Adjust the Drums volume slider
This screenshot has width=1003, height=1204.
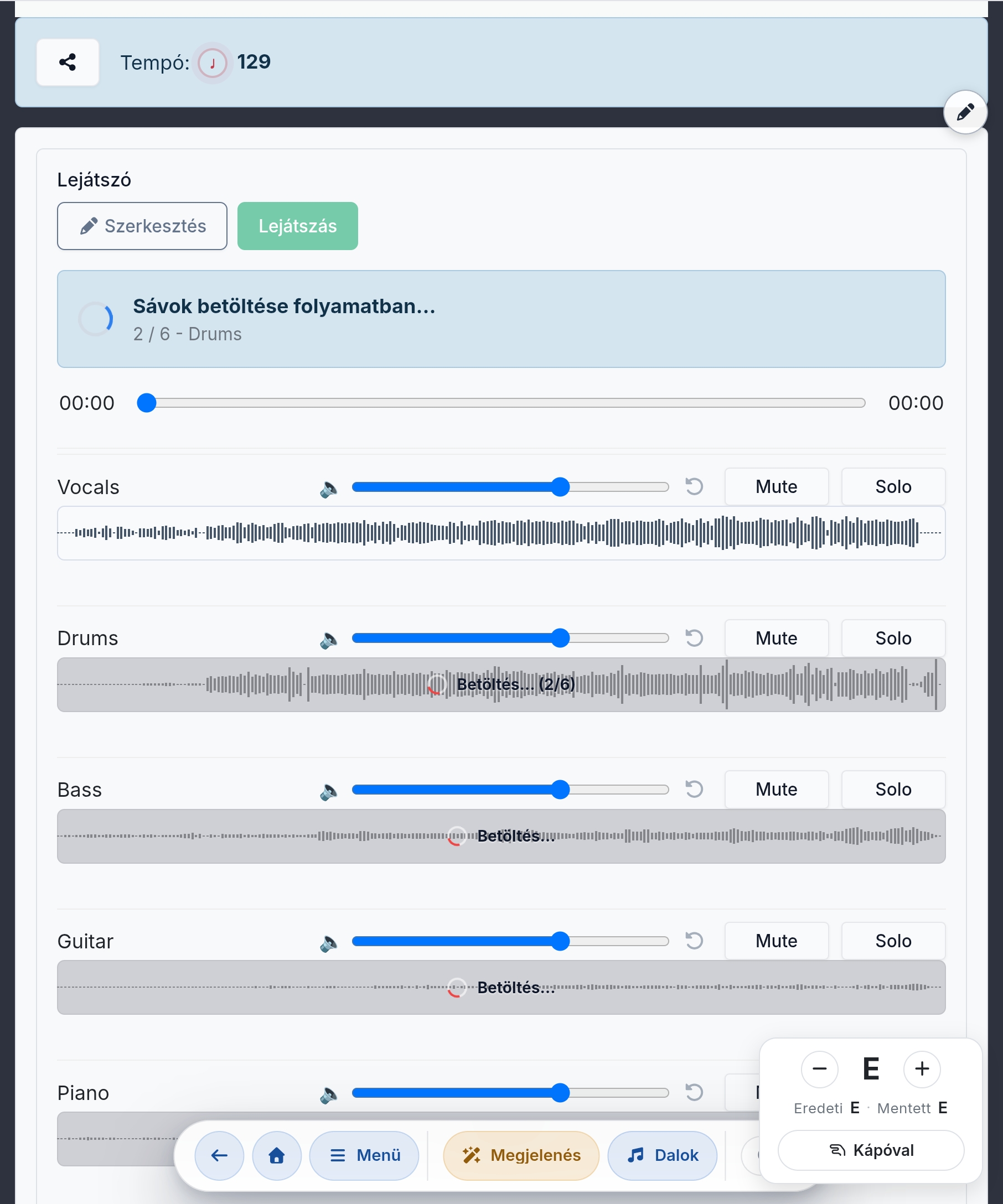pos(510,638)
